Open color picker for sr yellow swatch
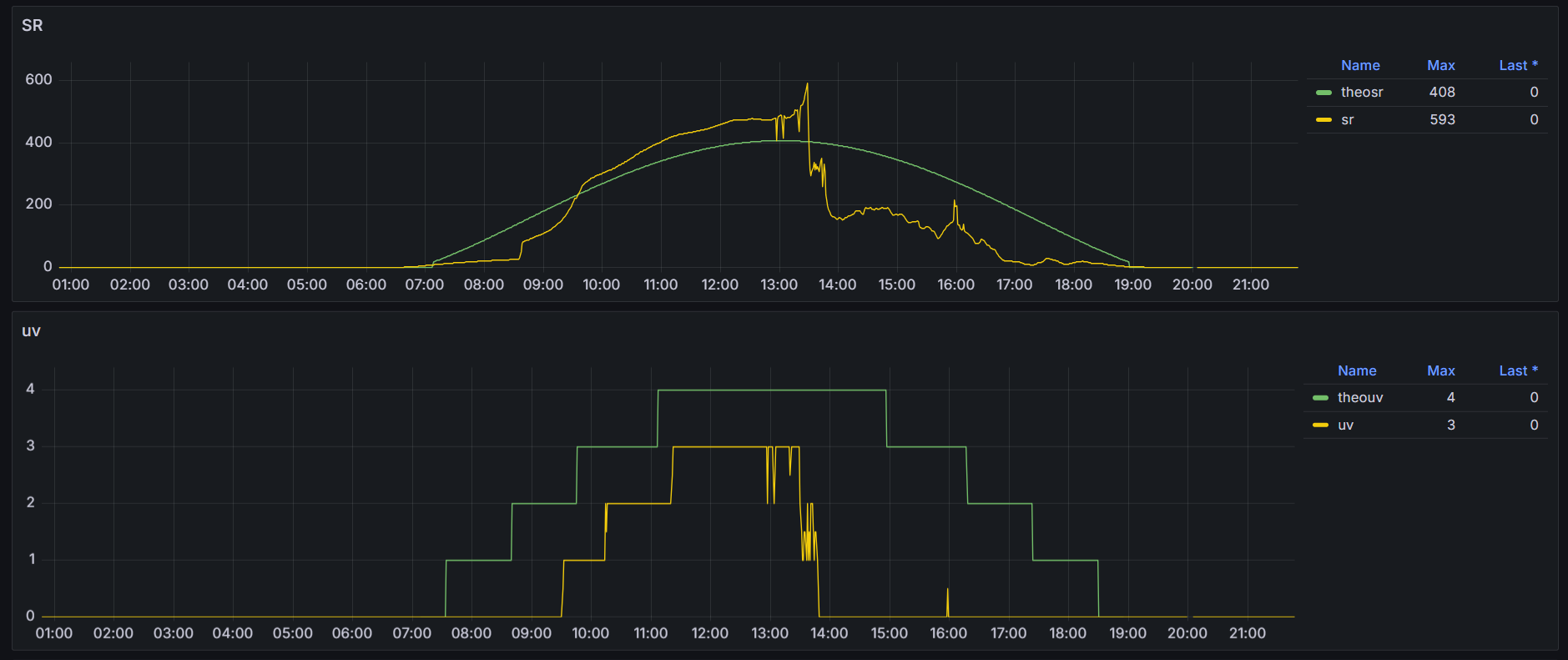This screenshot has width=1568, height=660. tap(1323, 120)
